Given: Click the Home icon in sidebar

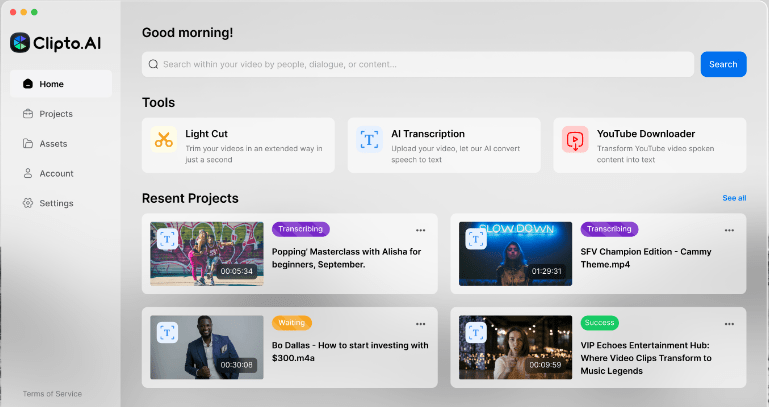Looking at the screenshot, I should click(28, 84).
